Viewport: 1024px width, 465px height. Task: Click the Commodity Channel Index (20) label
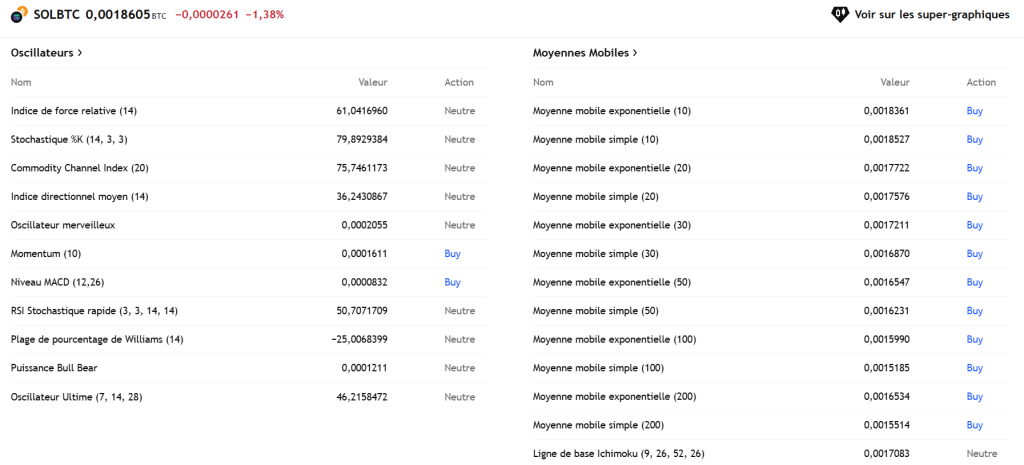click(x=79, y=168)
